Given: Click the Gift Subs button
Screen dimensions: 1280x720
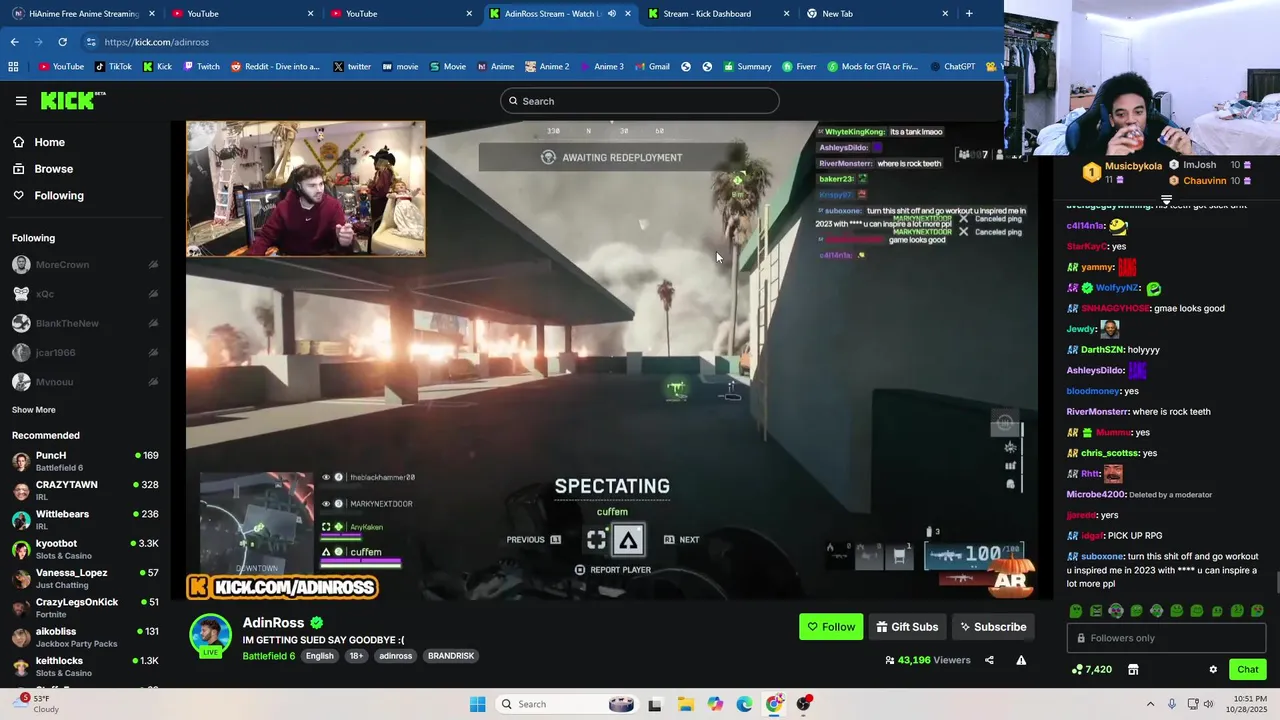Looking at the screenshot, I should (x=907, y=627).
